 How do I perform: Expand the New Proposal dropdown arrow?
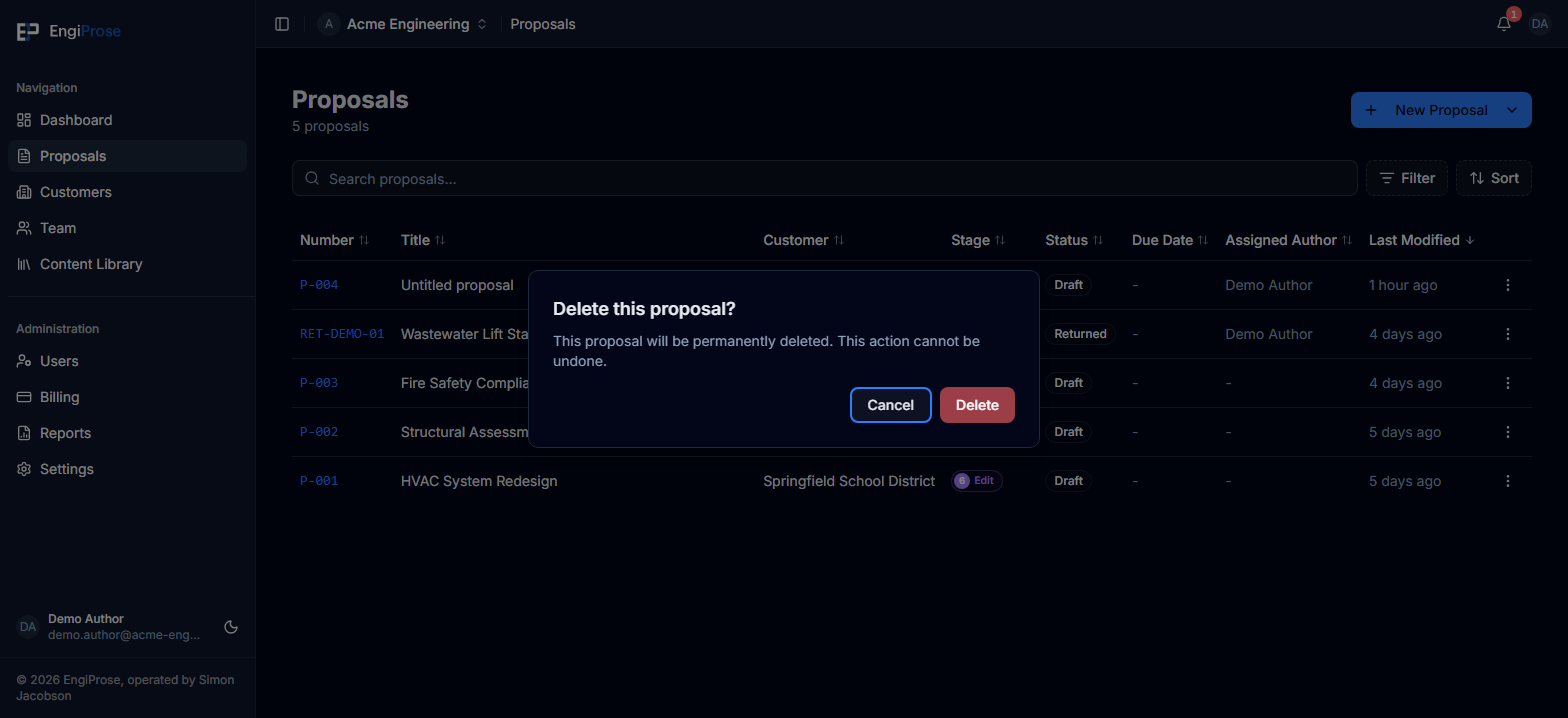[1512, 110]
